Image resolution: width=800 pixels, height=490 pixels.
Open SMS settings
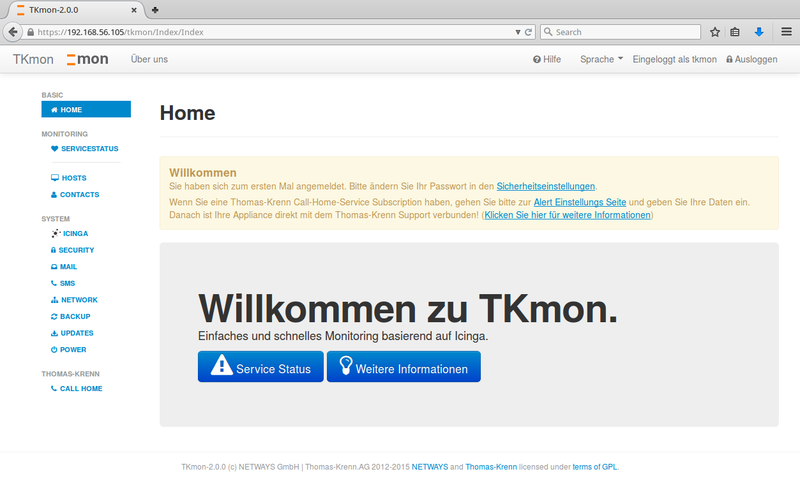tap(63, 283)
